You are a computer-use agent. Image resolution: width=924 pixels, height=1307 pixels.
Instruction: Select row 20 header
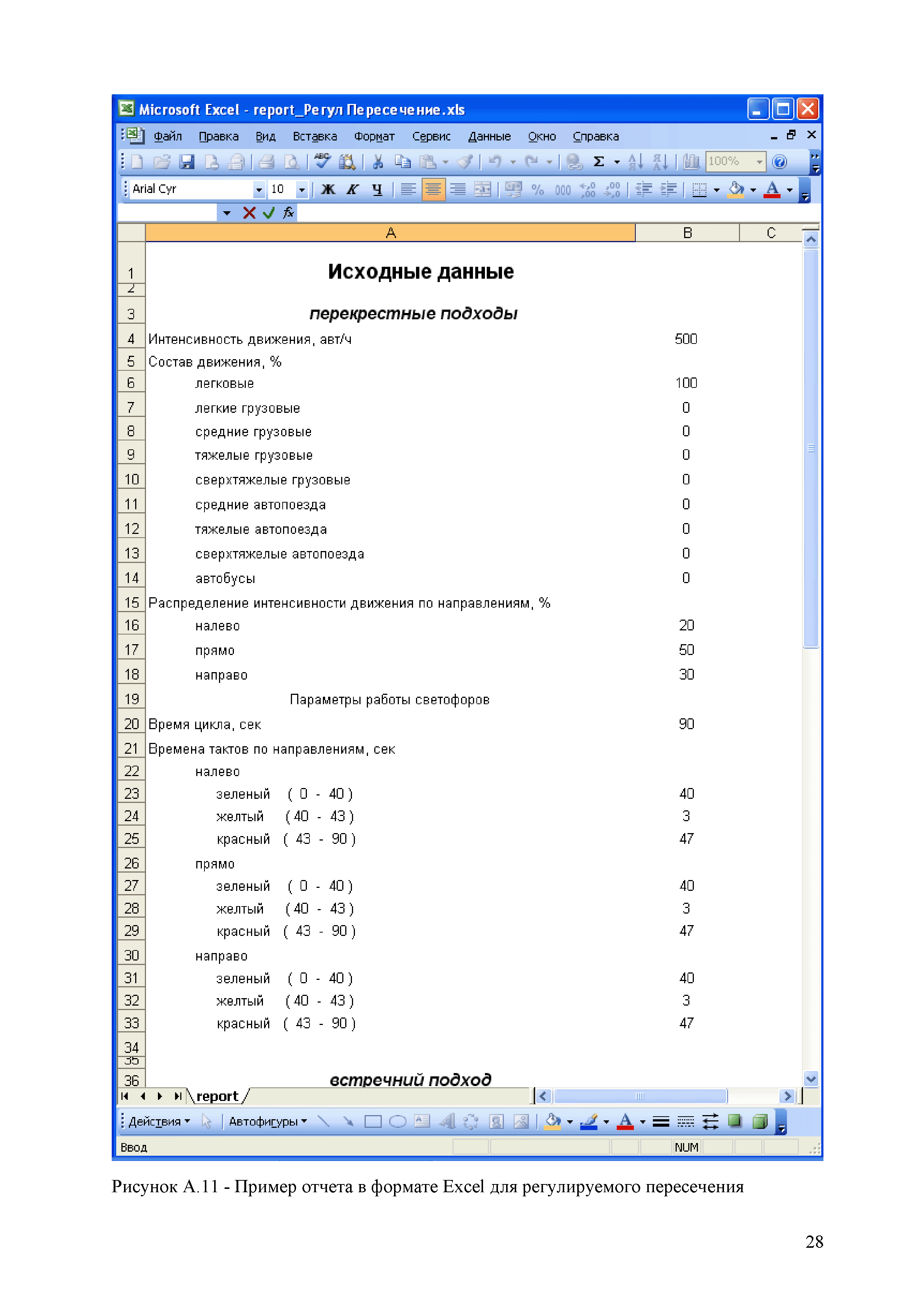point(131,724)
